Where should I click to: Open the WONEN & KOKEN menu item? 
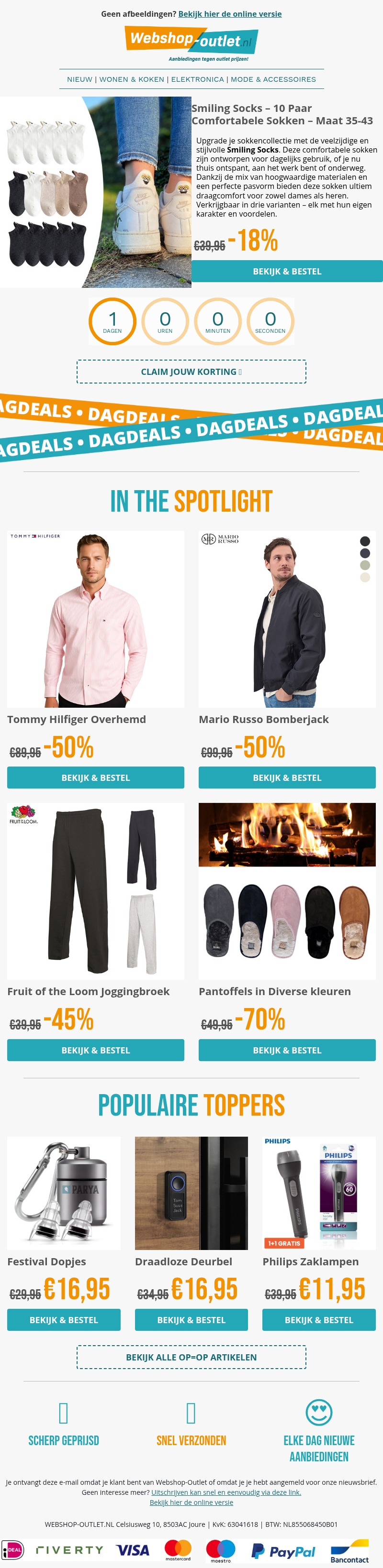click(132, 79)
